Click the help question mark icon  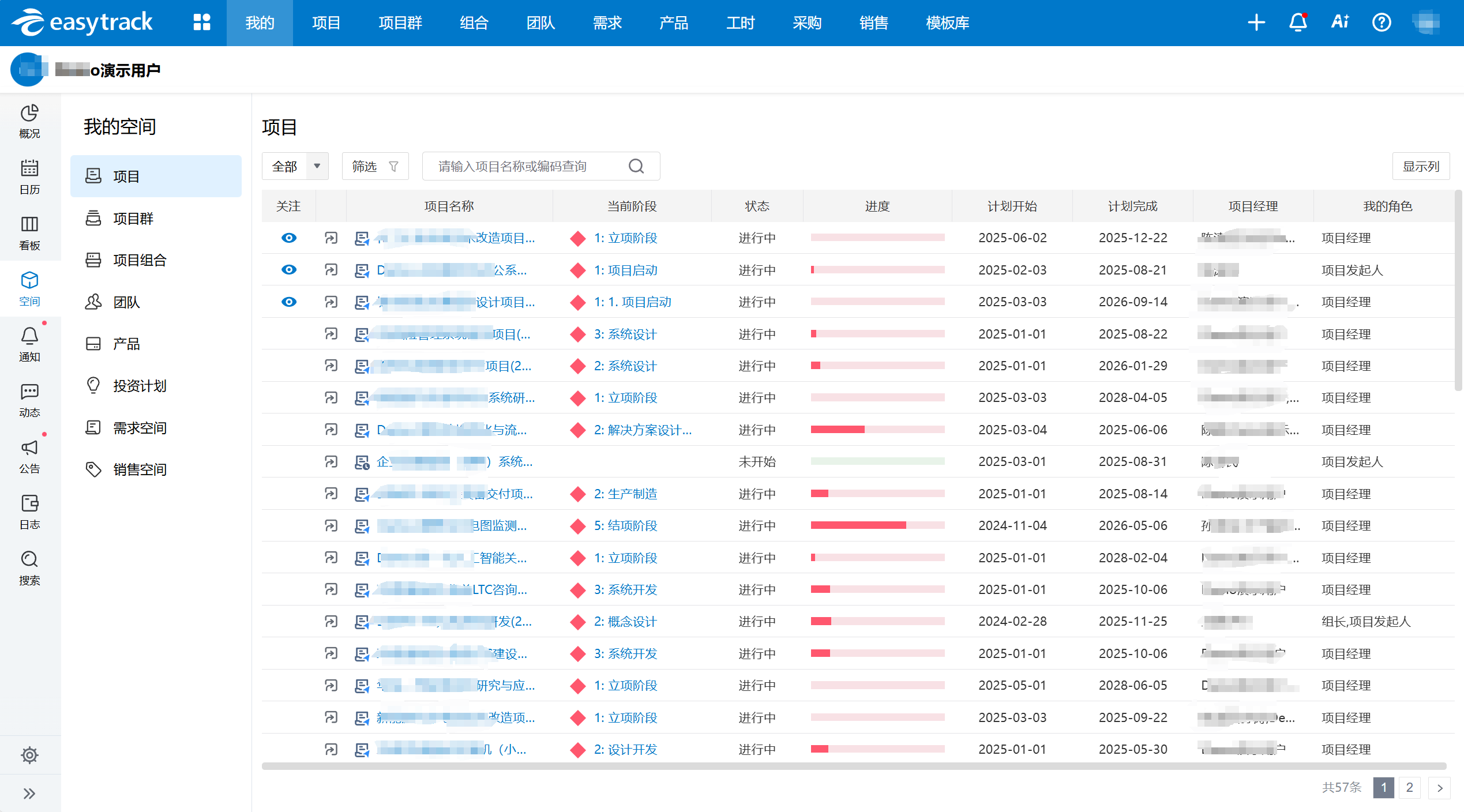(1382, 22)
